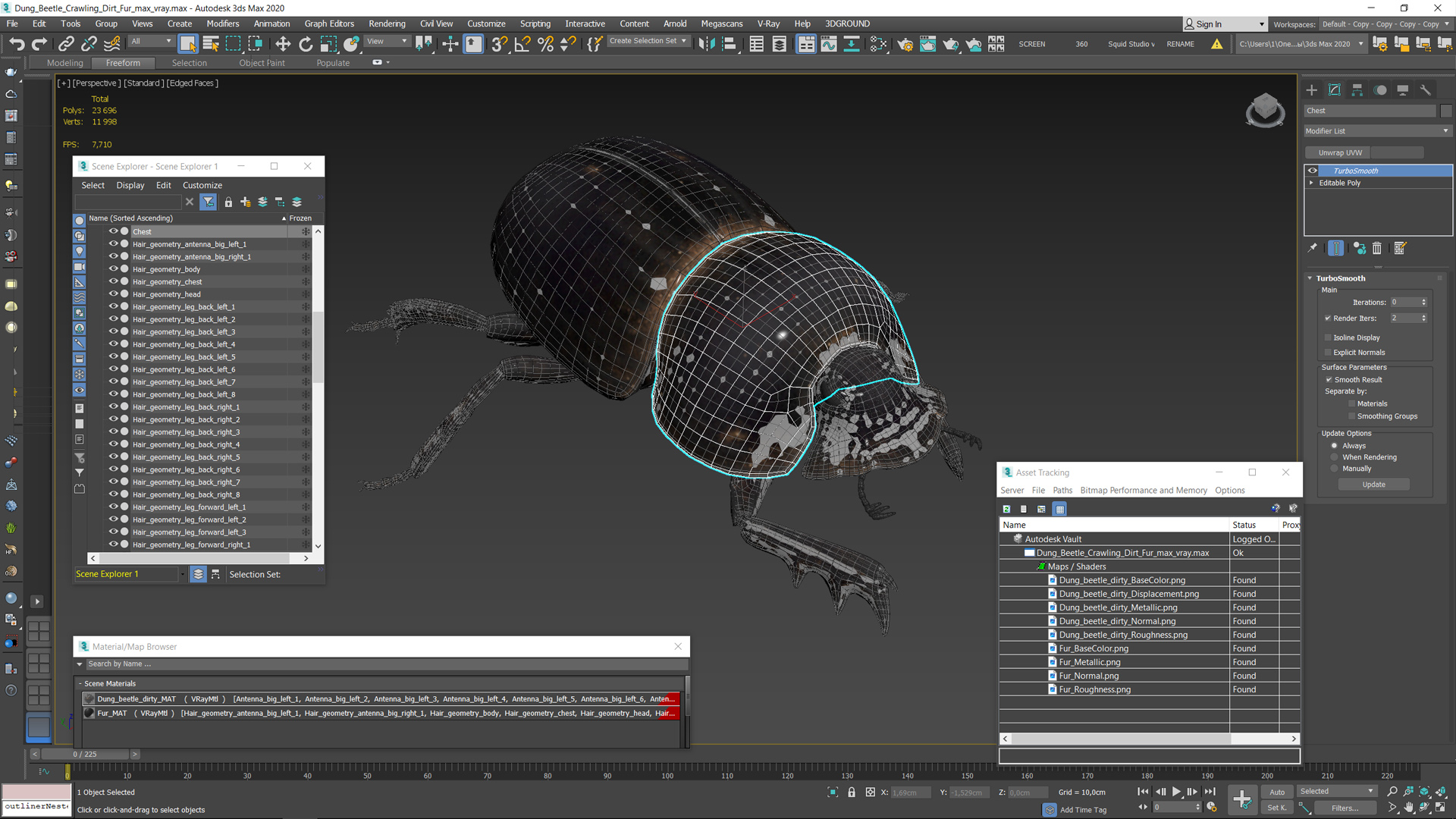Click the Mirror tool icon

(706, 44)
